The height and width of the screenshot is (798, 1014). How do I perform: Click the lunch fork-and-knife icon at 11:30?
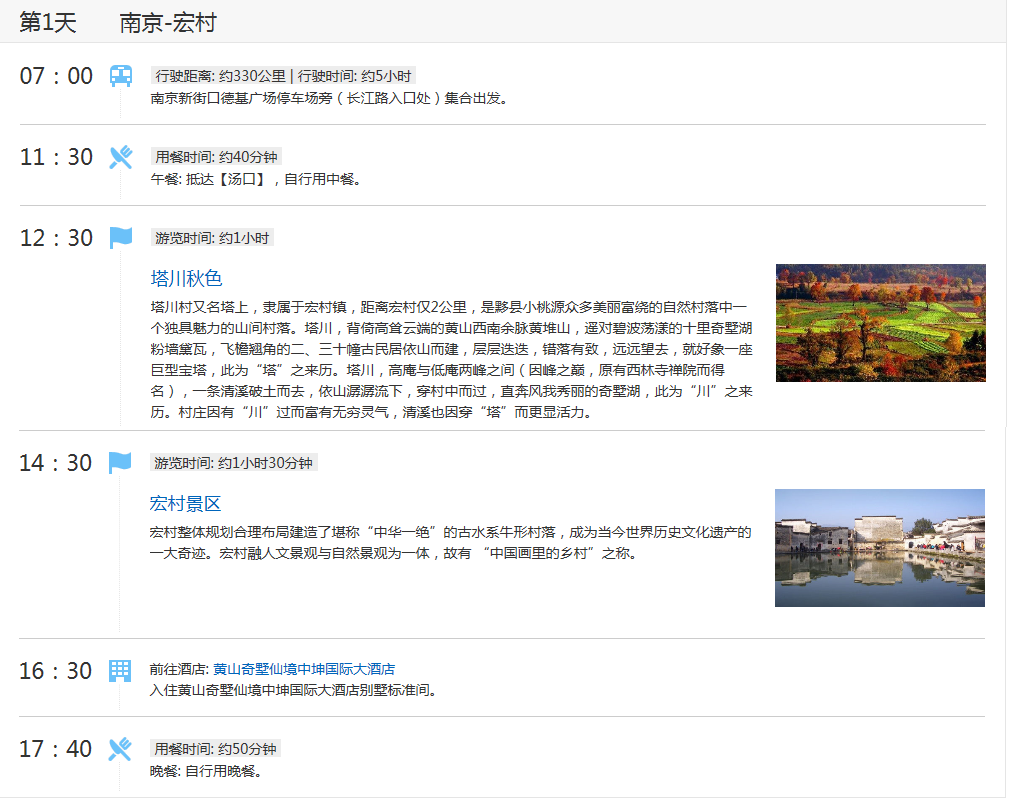click(x=120, y=157)
